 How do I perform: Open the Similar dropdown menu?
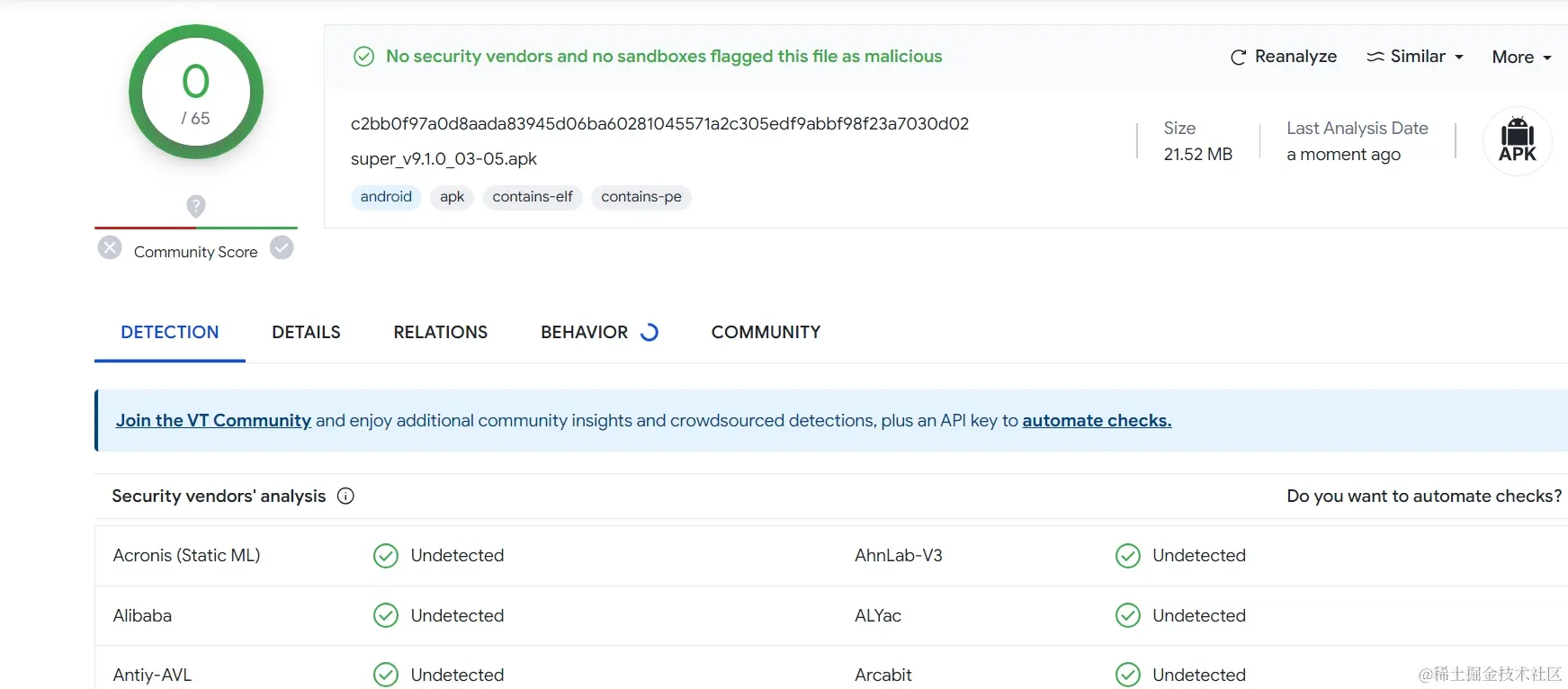click(x=1415, y=57)
